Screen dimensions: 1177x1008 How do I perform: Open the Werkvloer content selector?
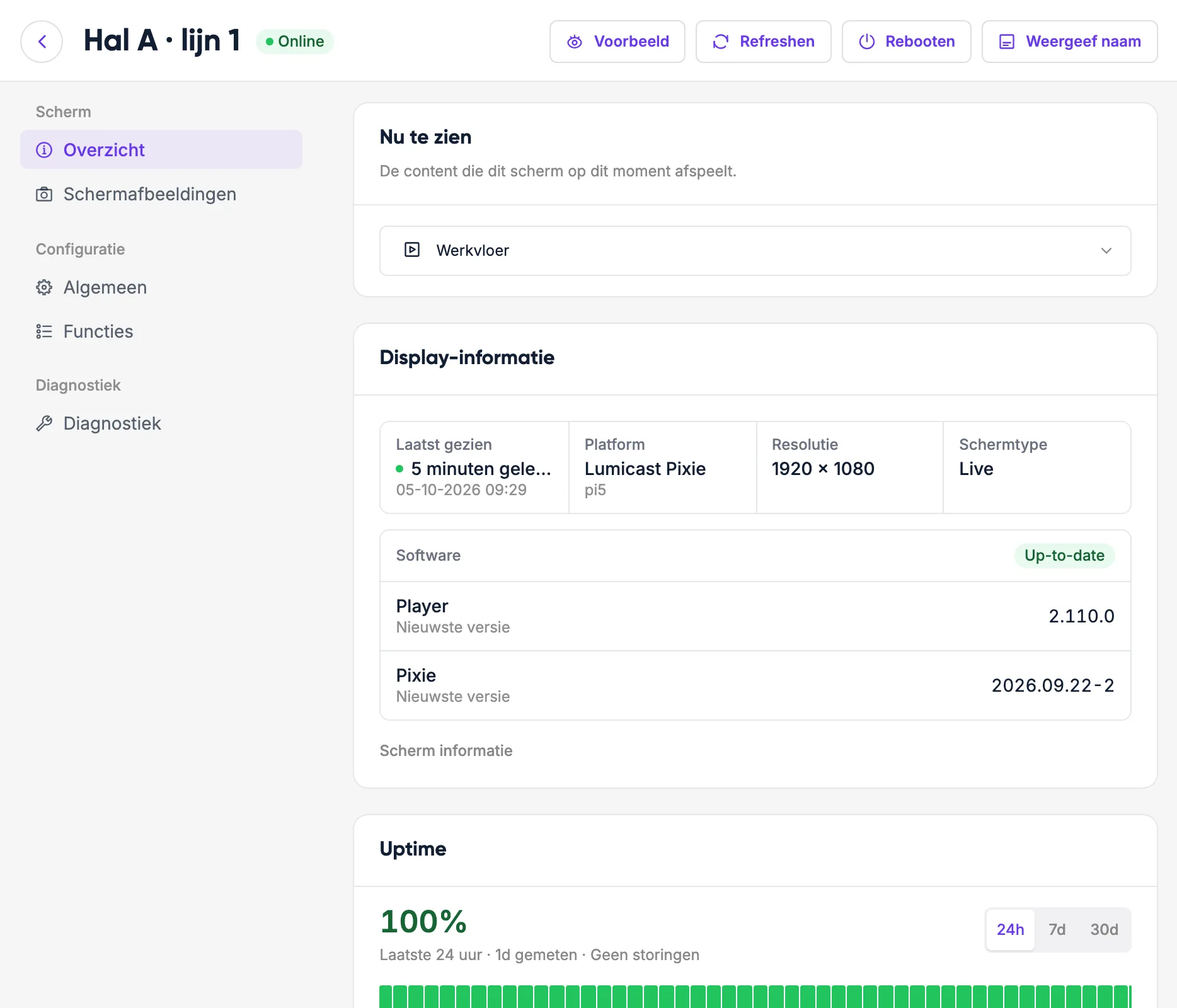(755, 251)
